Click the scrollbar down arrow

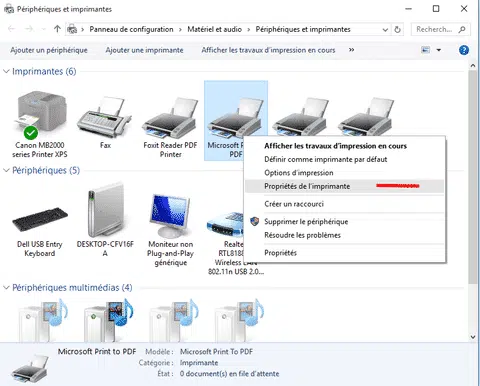coord(473,337)
